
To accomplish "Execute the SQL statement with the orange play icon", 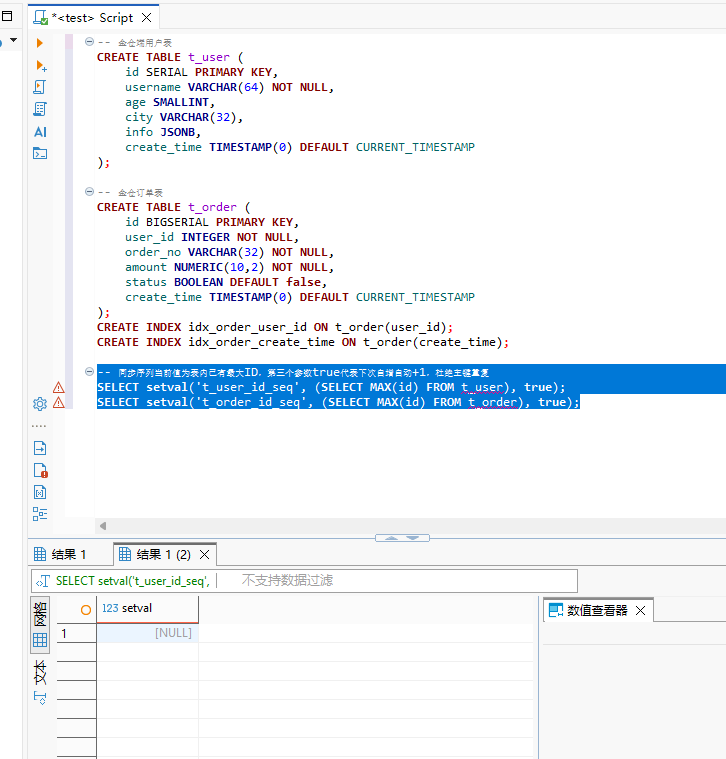I will click(40, 43).
